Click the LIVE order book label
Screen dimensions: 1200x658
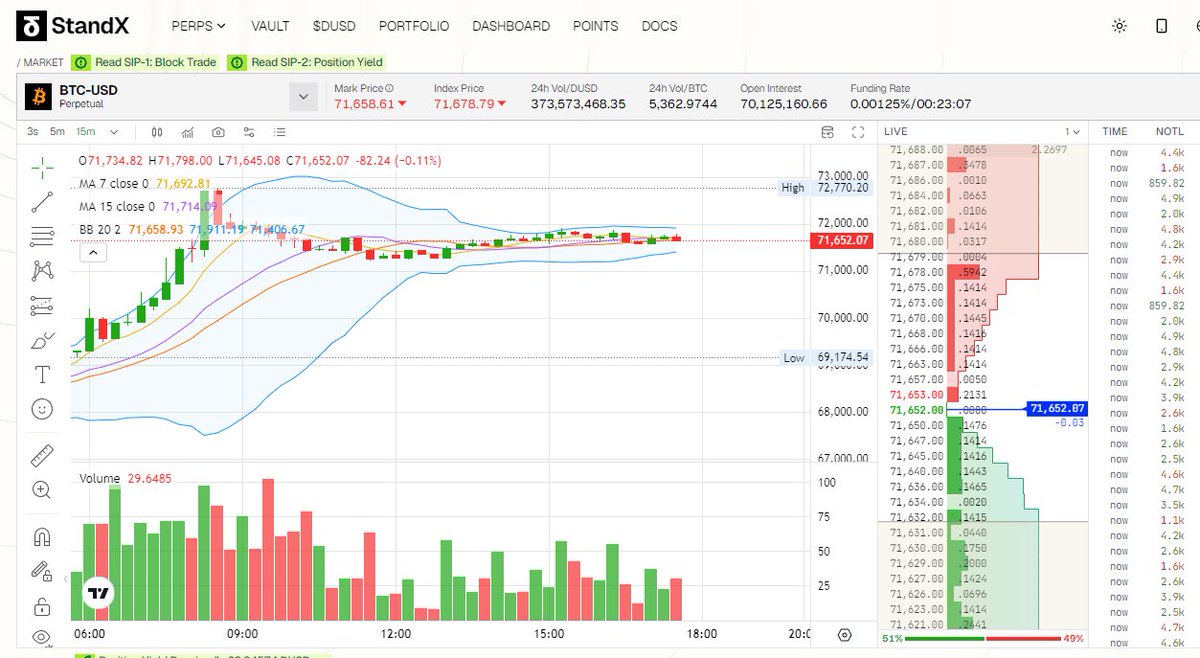(896, 132)
